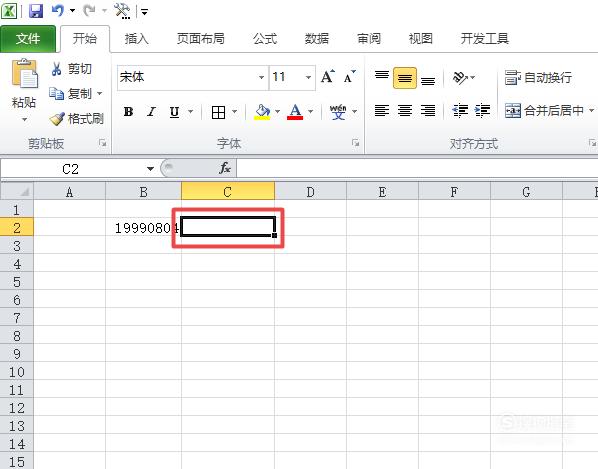Screen dimensions: 598x469
Task: Click the fill color paint bucket
Action: pyautogui.click(x=262, y=112)
